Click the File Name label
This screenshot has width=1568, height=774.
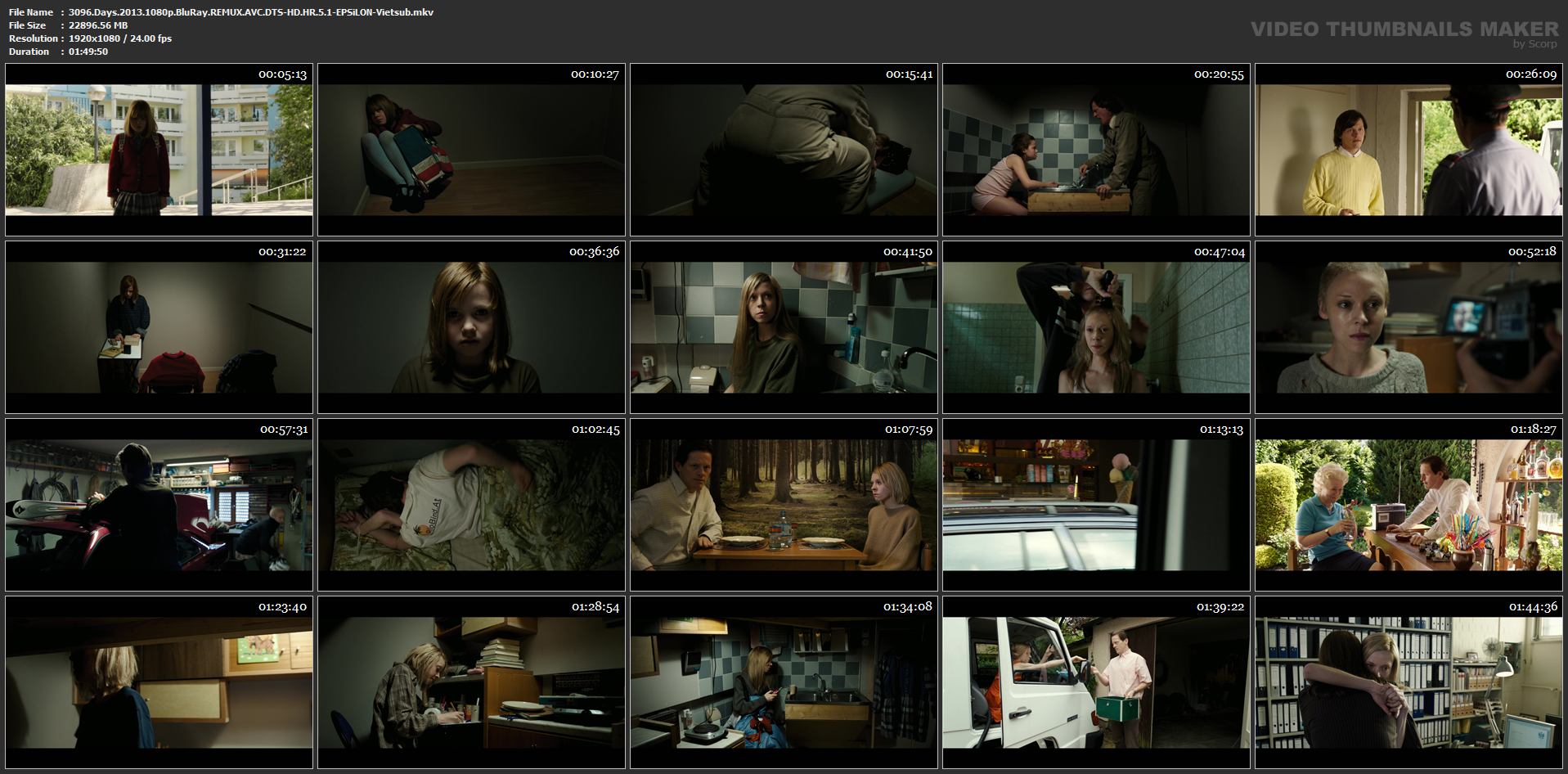click(x=31, y=12)
